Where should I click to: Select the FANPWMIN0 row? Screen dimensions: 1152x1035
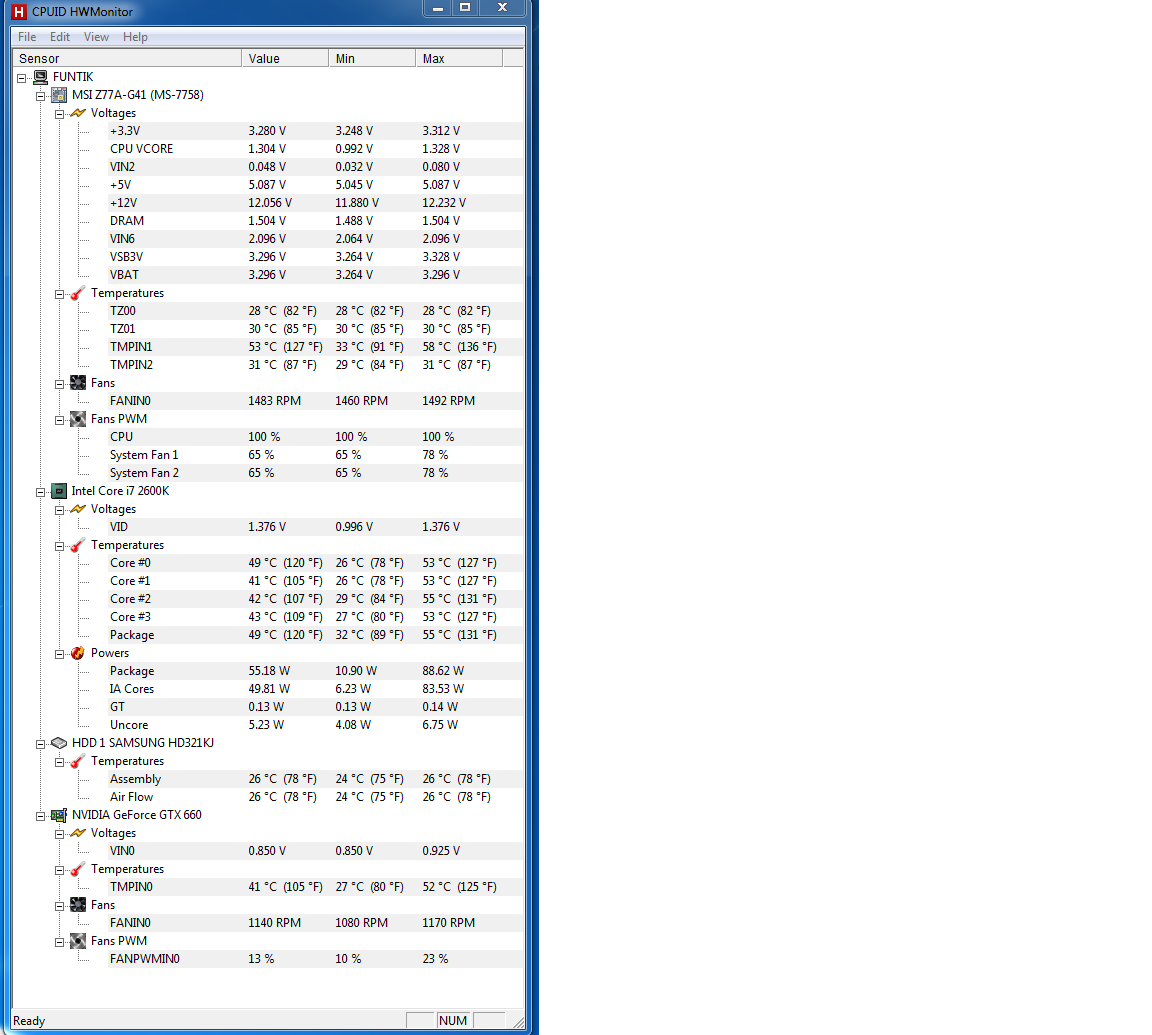click(x=315, y=959)
